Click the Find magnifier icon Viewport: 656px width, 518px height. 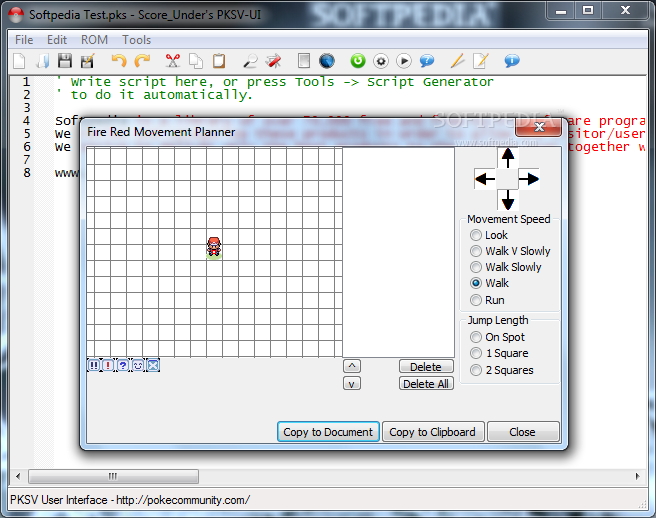[x=250, y=61]
